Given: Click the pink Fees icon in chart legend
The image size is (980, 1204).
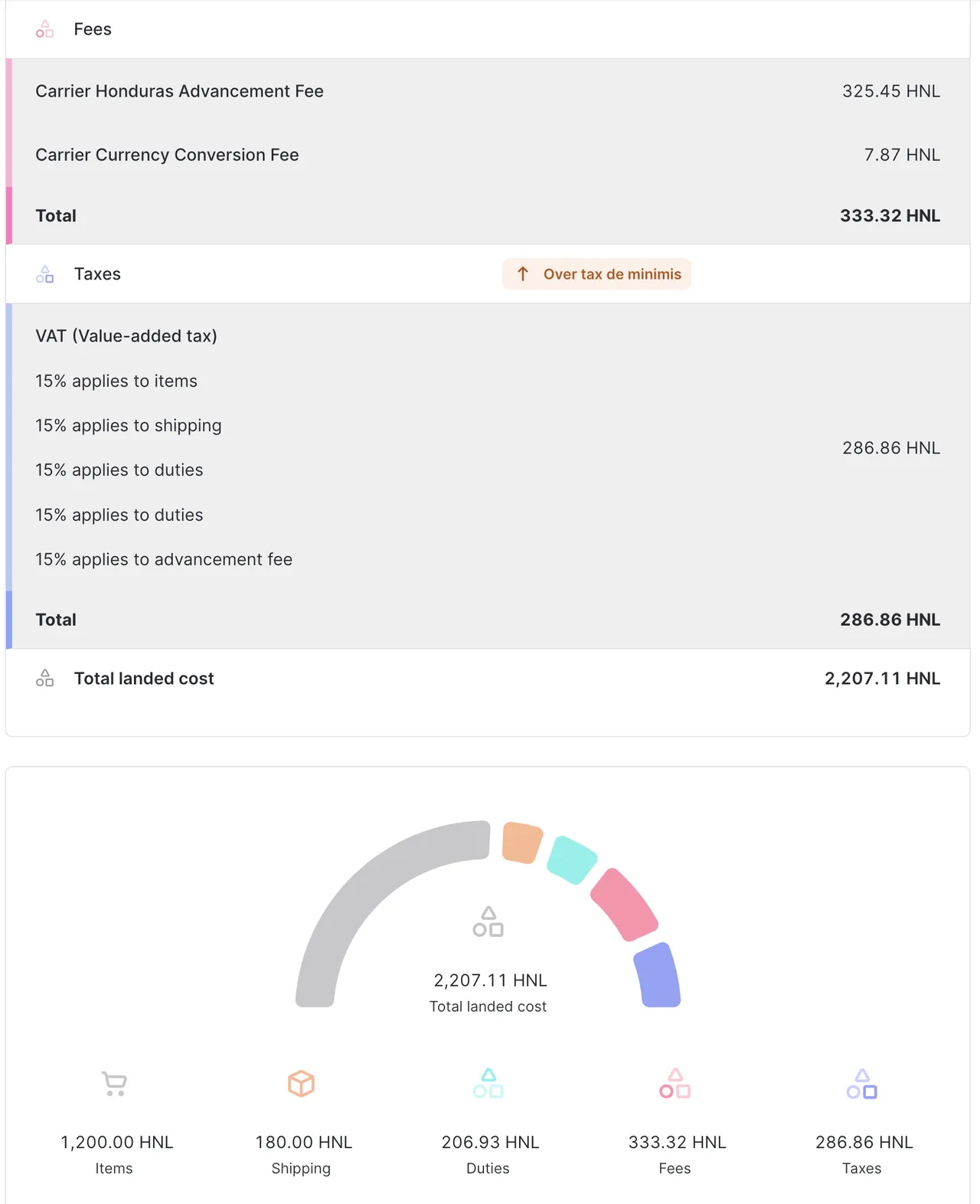Looking at the screenshot, I should 675,1083.
